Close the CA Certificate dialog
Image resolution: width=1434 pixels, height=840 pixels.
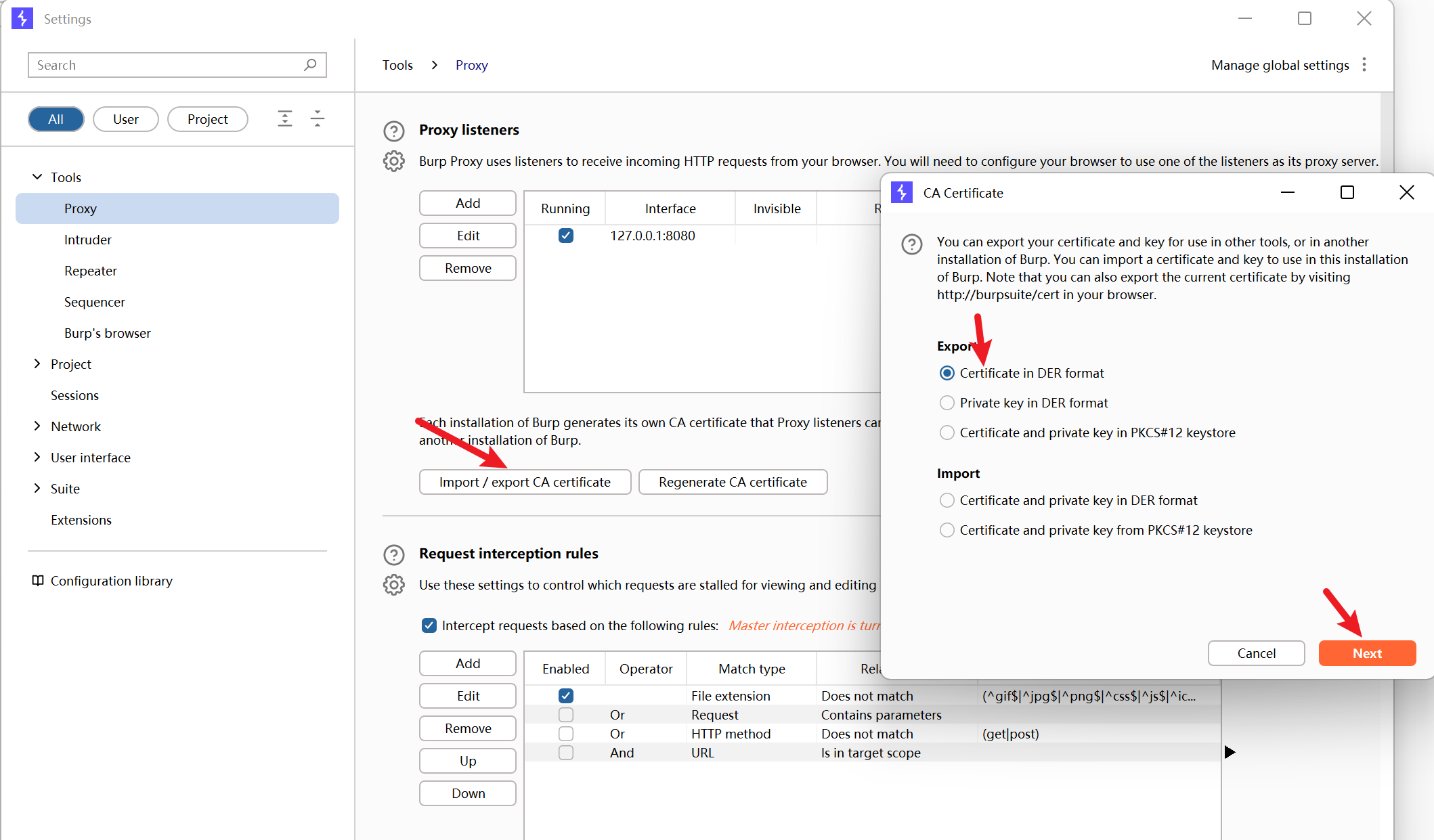pos(1406,193)
